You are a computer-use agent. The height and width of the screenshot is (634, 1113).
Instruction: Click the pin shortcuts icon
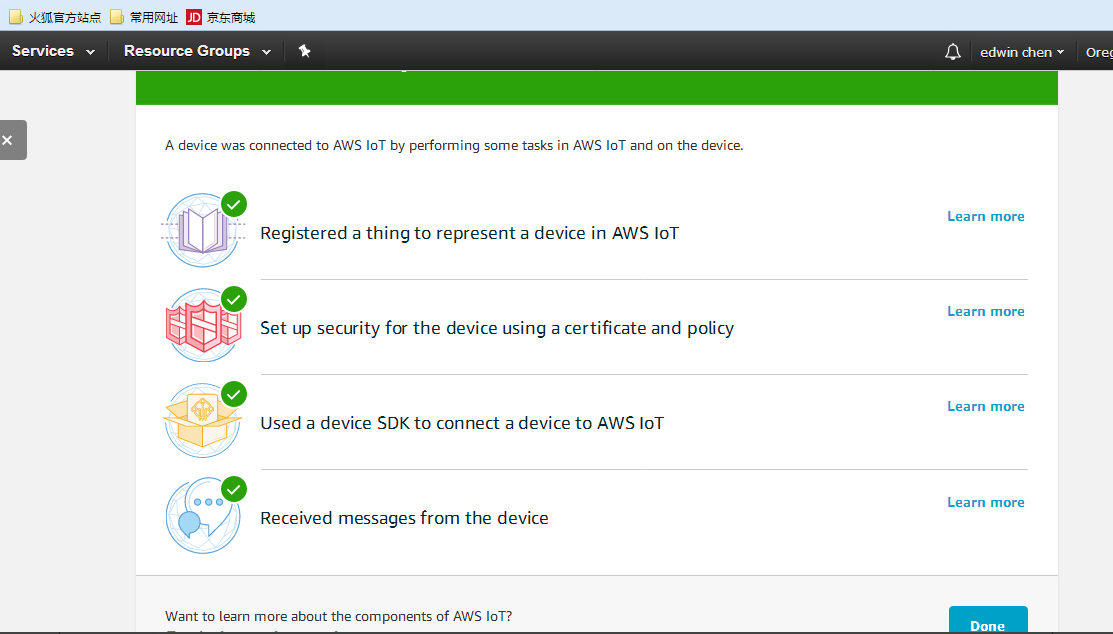coord(305,51)
